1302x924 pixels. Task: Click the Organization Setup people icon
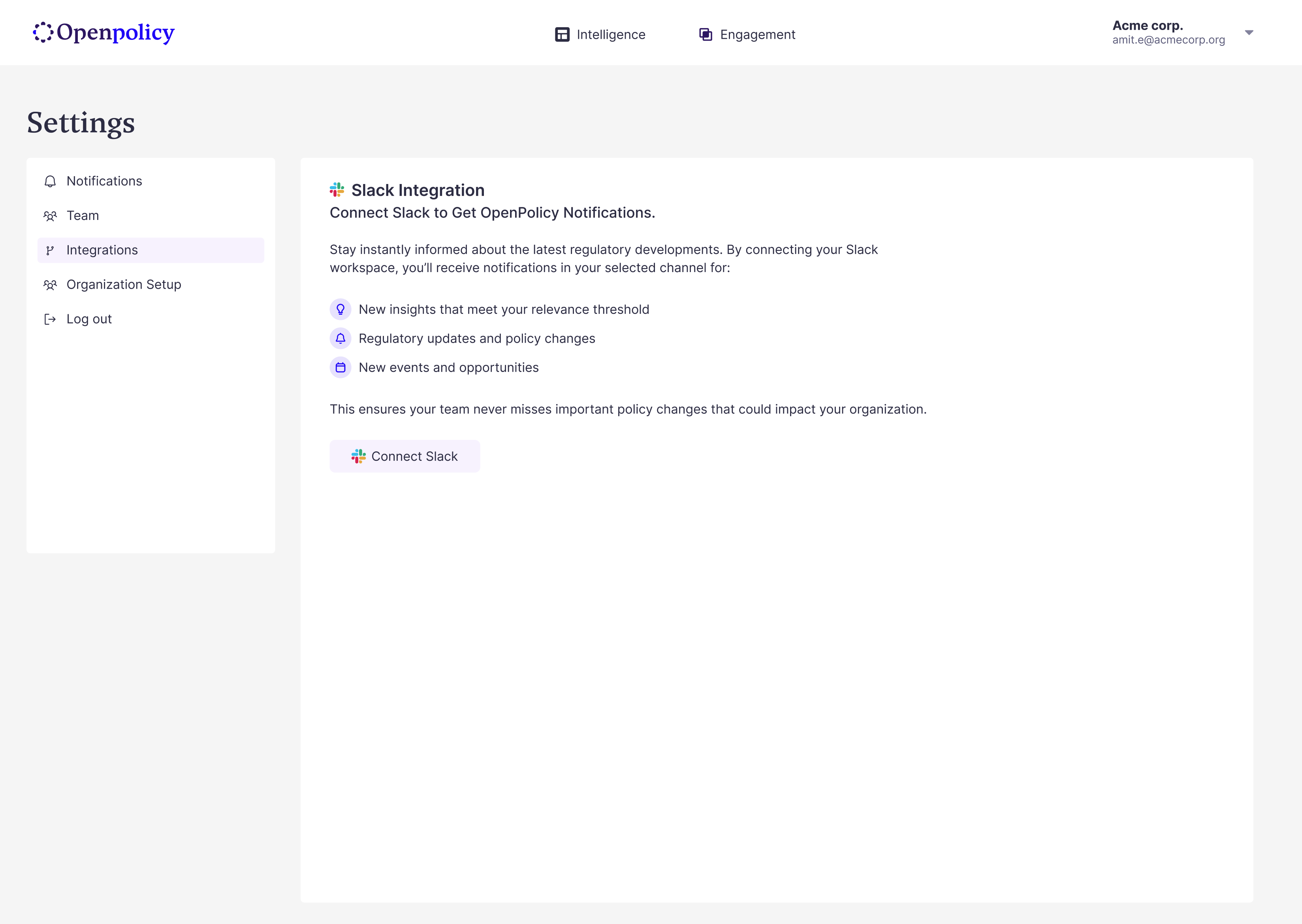(50, 285)
